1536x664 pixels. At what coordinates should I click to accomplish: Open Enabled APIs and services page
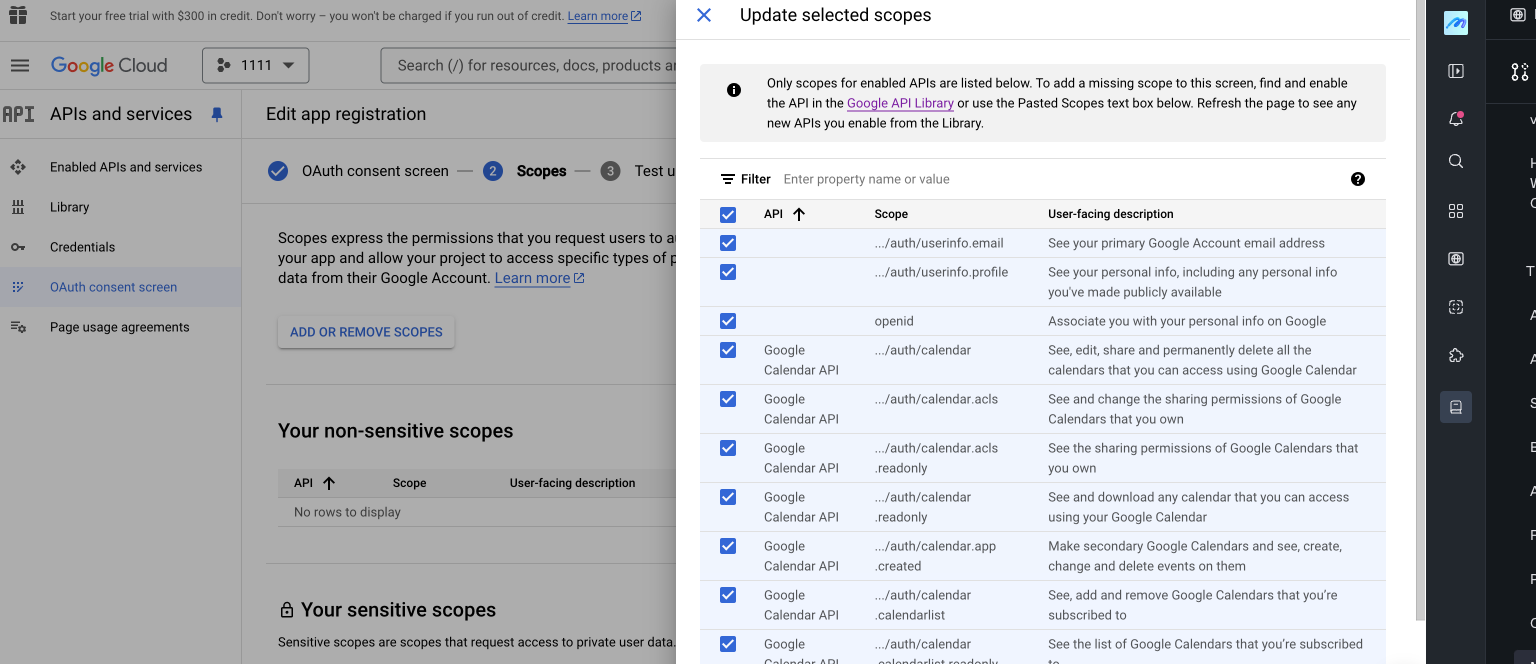[x=126, y=167]
